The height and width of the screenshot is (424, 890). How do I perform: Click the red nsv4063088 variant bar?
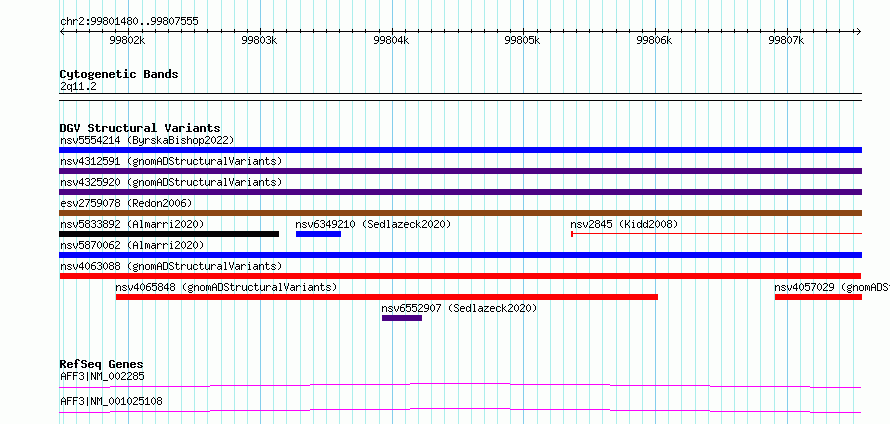click(460, 276)
